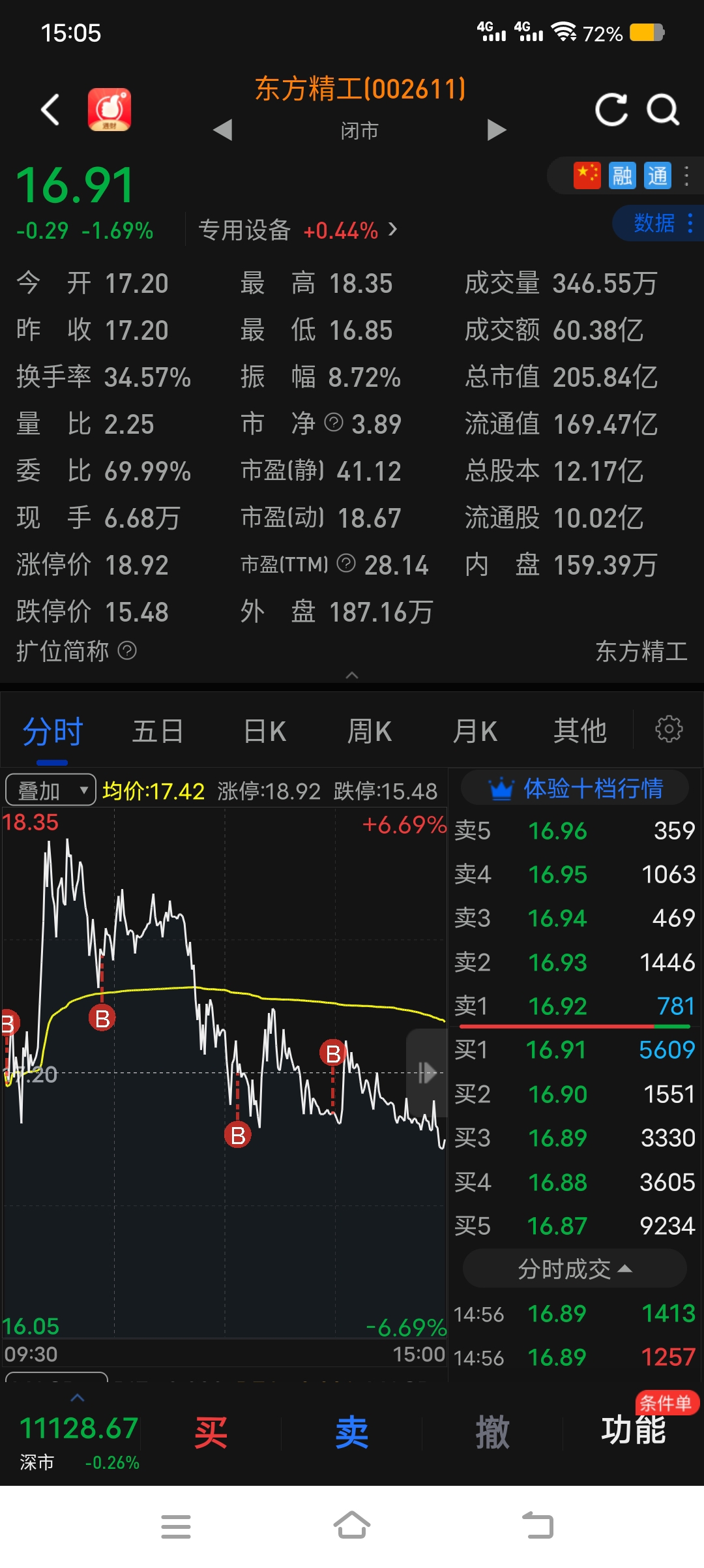
Task: Open the 功能 functions menu
Action: [x=633, y=1431]
